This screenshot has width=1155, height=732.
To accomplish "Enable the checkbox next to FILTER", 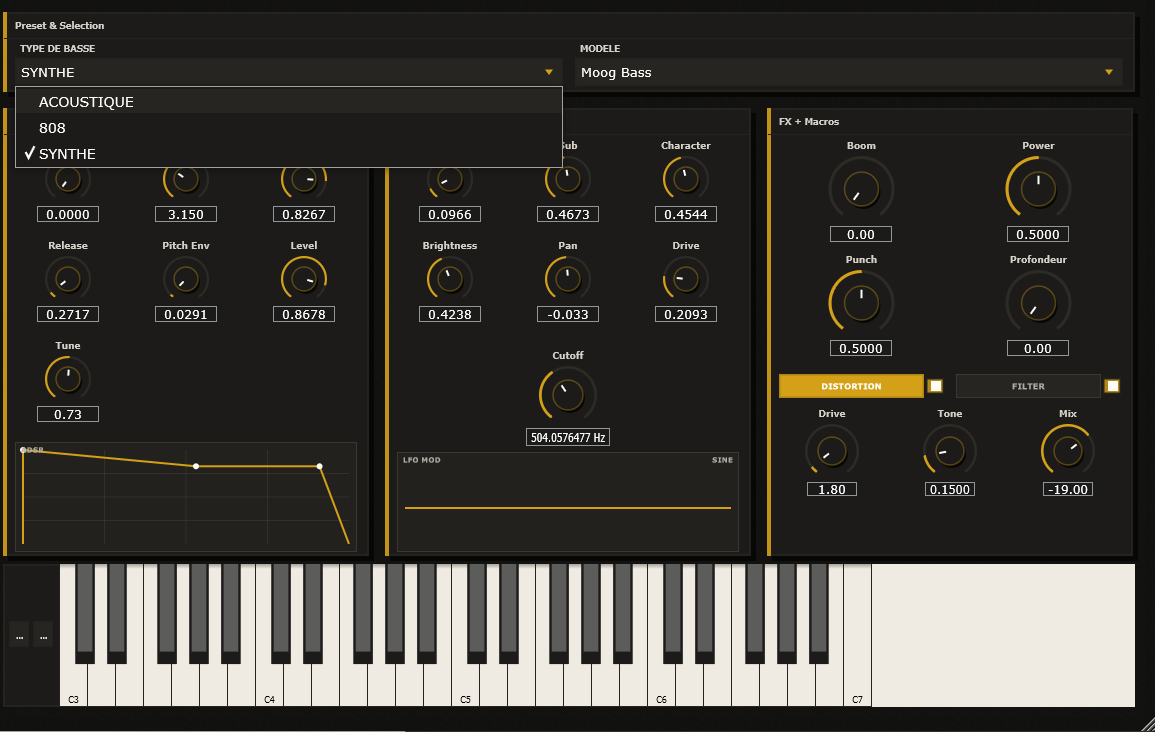I will pos(1112,386).
